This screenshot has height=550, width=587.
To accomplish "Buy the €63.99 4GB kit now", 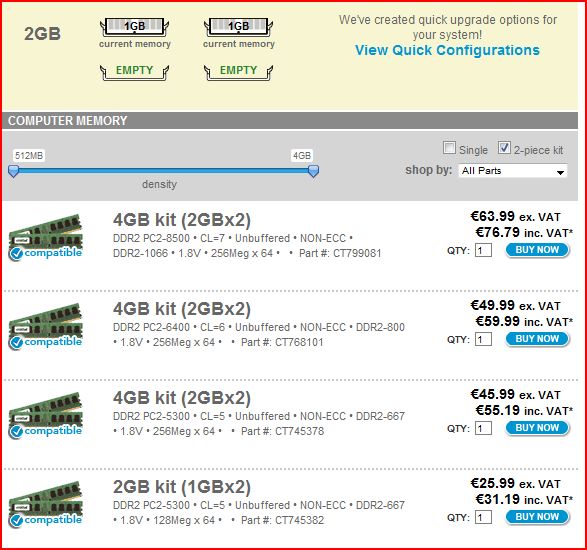I will click(537, 250).
